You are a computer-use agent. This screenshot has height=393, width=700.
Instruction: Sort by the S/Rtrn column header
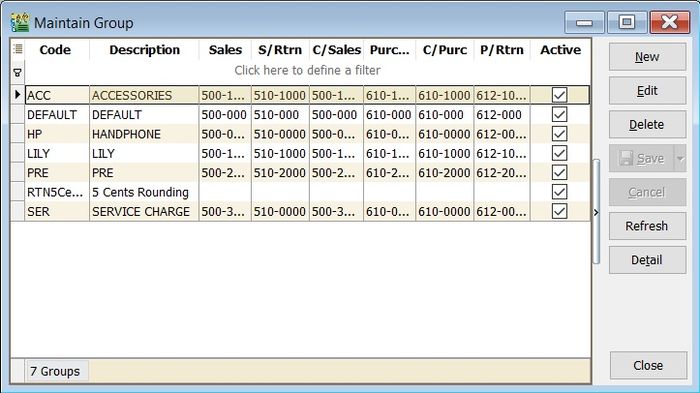(x=280, y=50)
